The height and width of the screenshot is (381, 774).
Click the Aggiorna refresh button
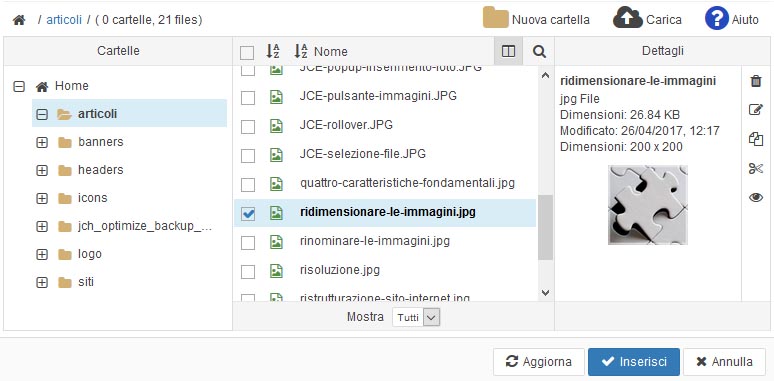pyautogui.click(x=539, y=362)
